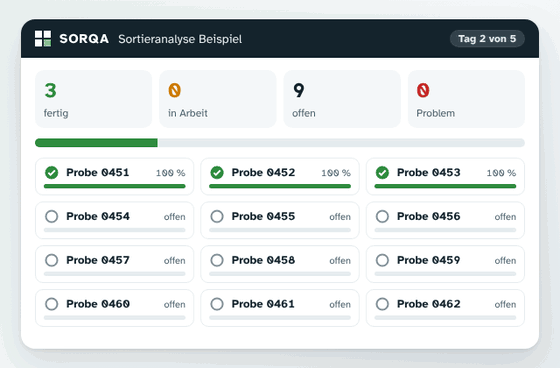This screenshot has height=368, width=560.
Task: Click the 'offen' status of Probe 0462
Action: [x=505, y=304]
